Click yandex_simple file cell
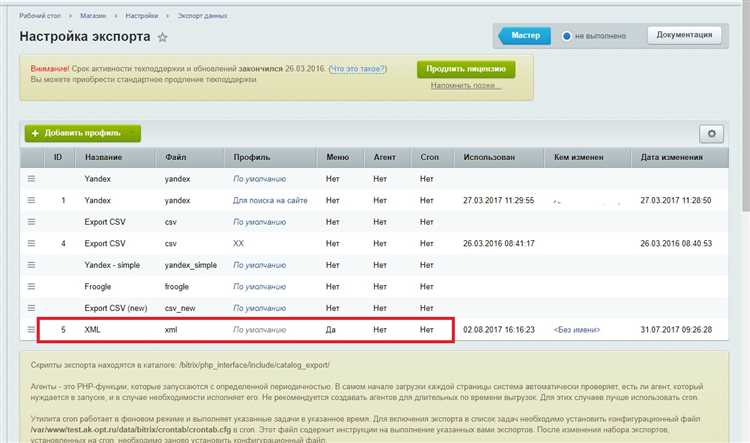Screen dimensions: 750x443 191,265
